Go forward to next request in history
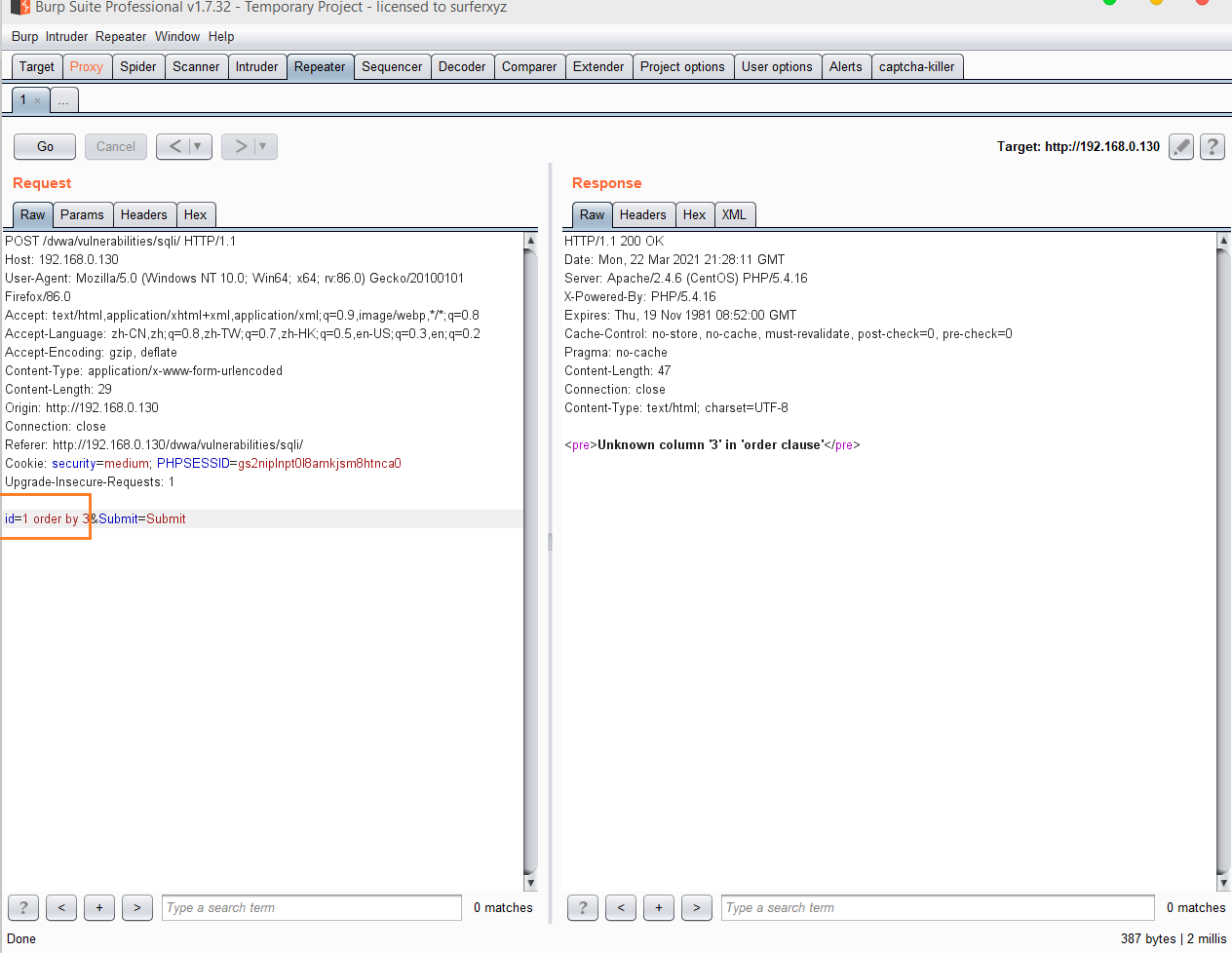The width and height of the screenshot is (1232, 953). click(241, 146)
